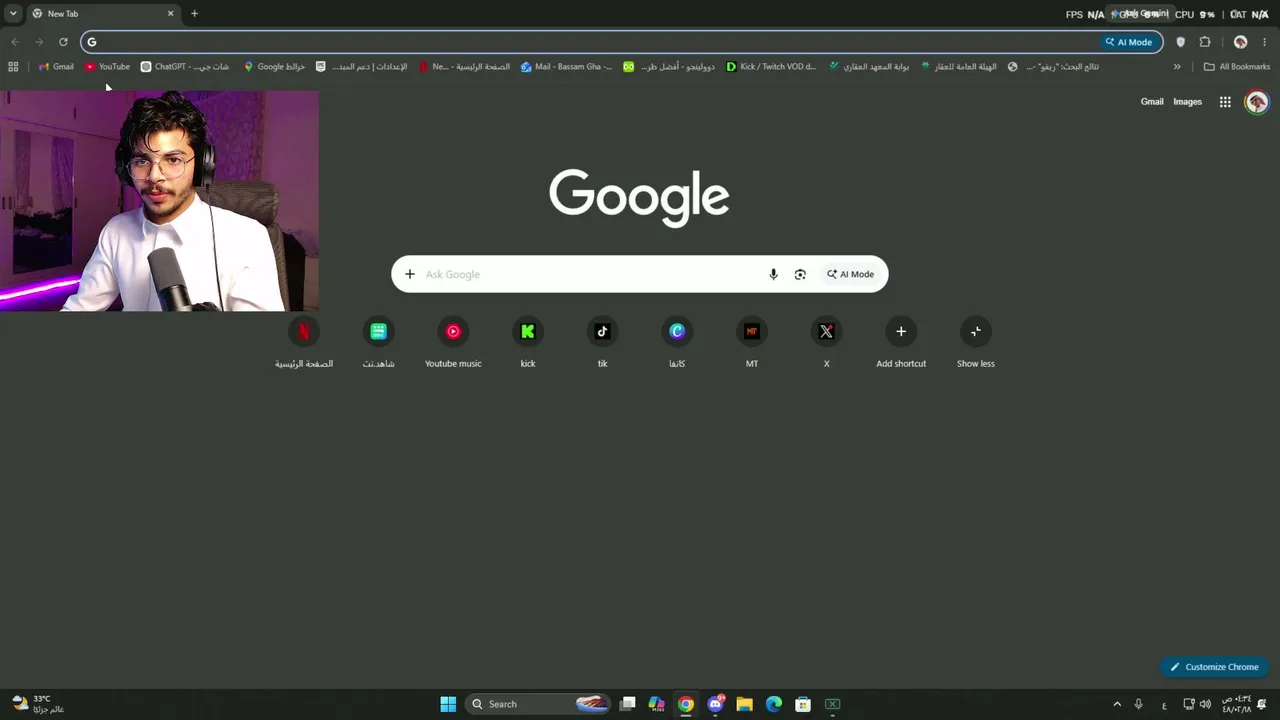This screenshot has width=1280, height=720.
Task: Select the New Tab tab
Action: [103, 14]
